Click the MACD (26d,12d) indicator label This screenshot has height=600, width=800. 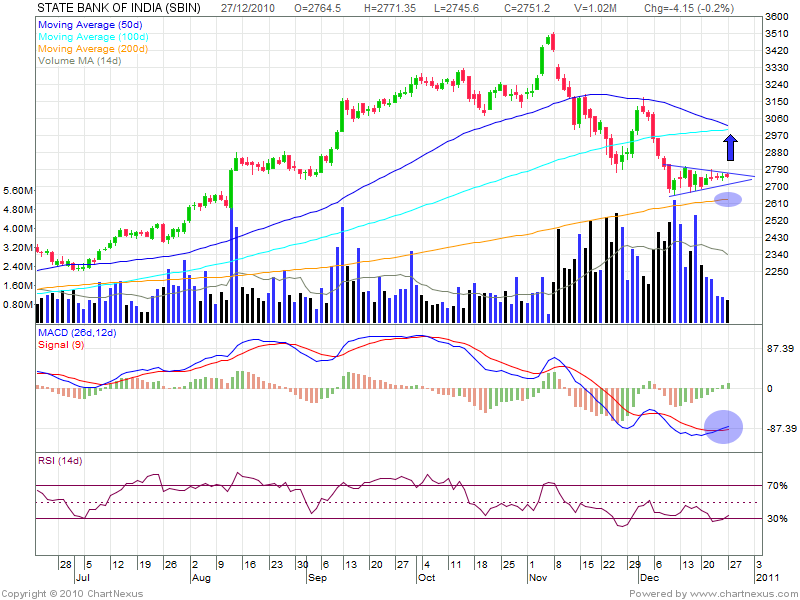[79, 332]
